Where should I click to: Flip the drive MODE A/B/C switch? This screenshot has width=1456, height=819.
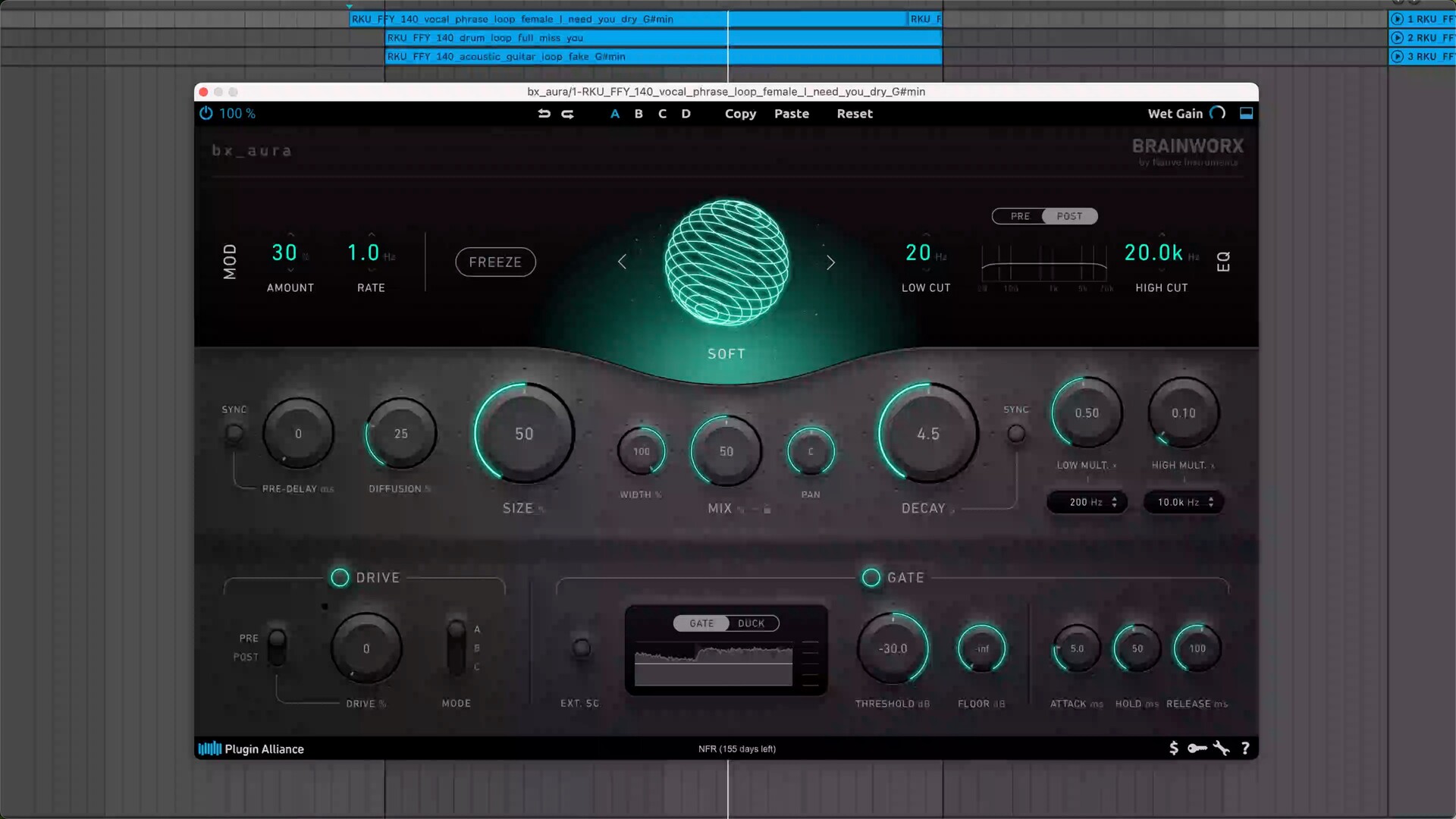(x=456, y=647)
